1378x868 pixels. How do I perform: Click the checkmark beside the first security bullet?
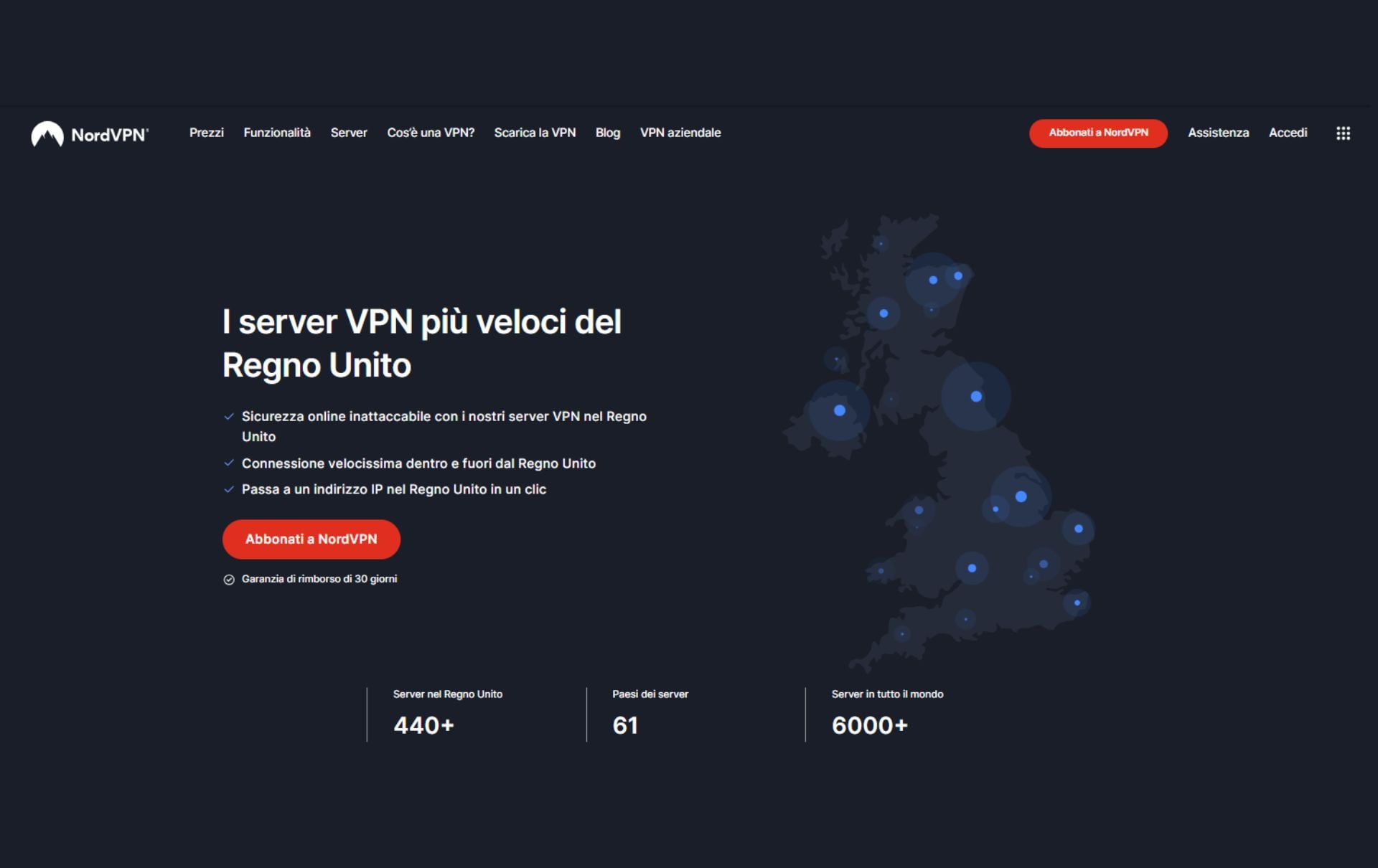tap(229, 417)
